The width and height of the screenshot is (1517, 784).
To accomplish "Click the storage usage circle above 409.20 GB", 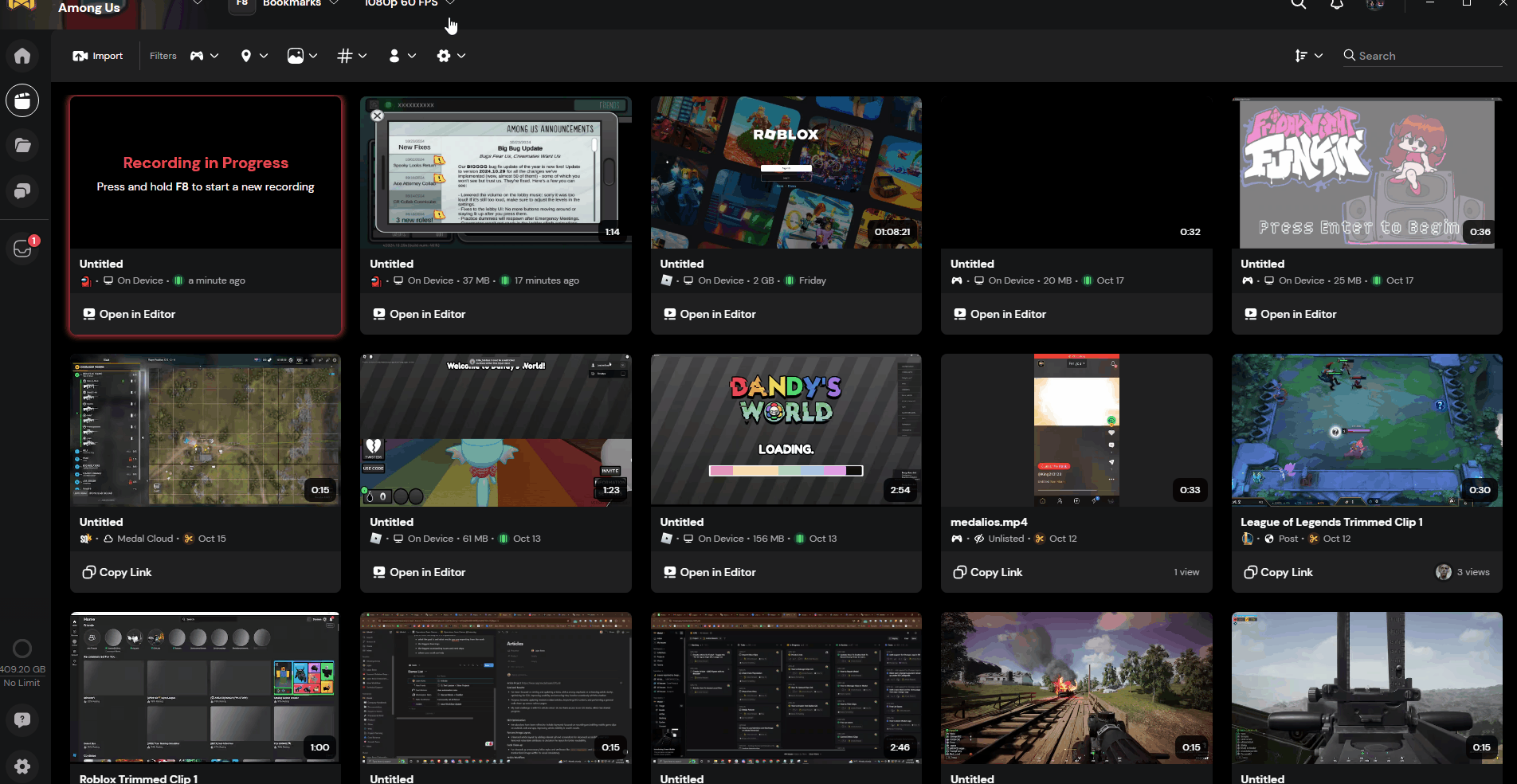I will (22, 649).
